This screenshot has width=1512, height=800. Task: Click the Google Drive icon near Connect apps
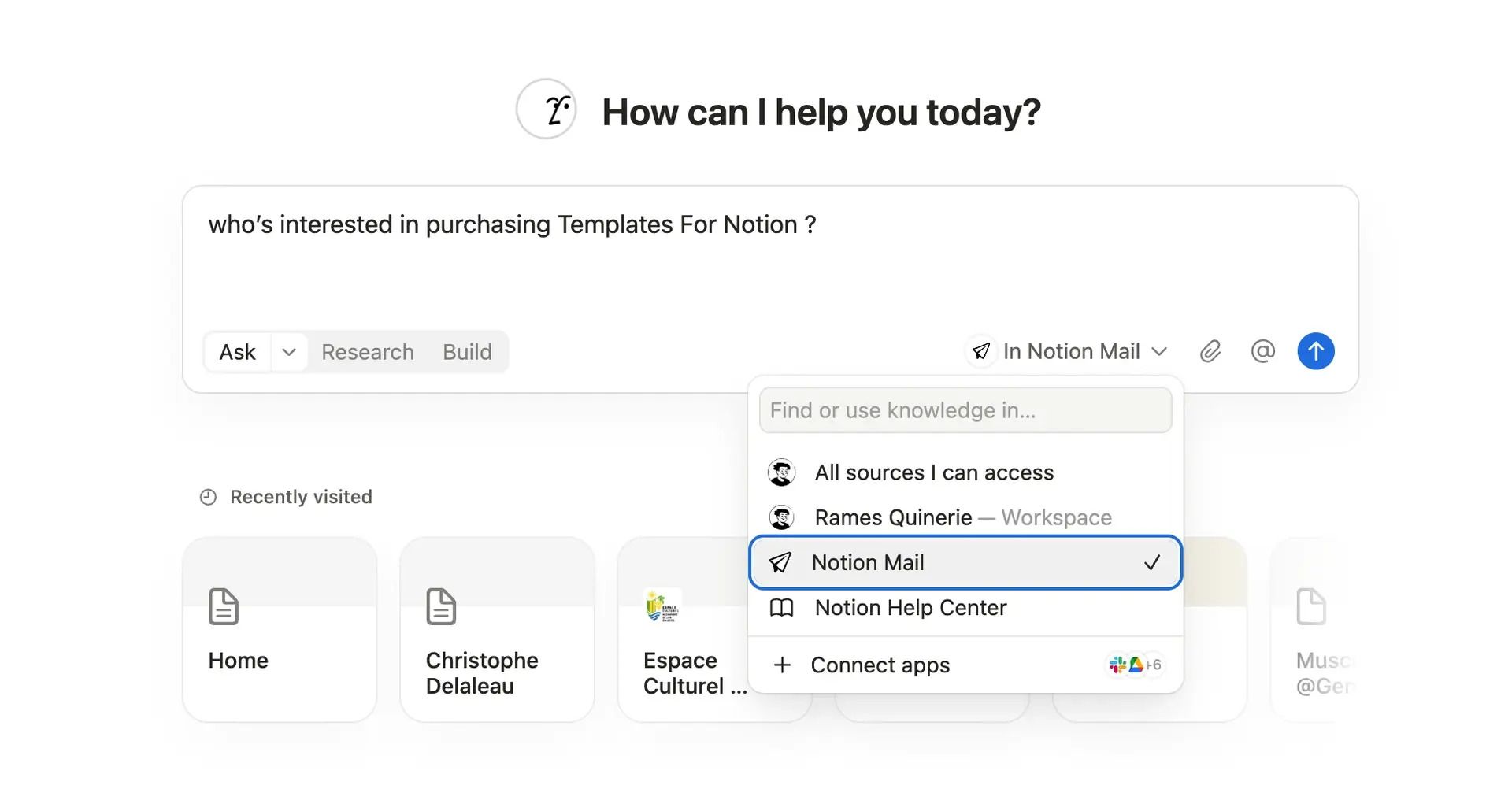coord(1135,664)
